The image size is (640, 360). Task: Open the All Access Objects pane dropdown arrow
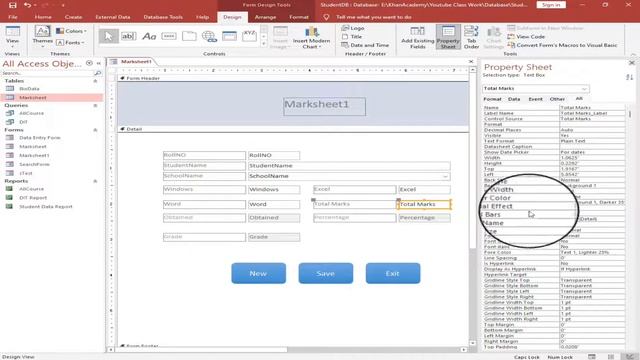coord(89,63)
